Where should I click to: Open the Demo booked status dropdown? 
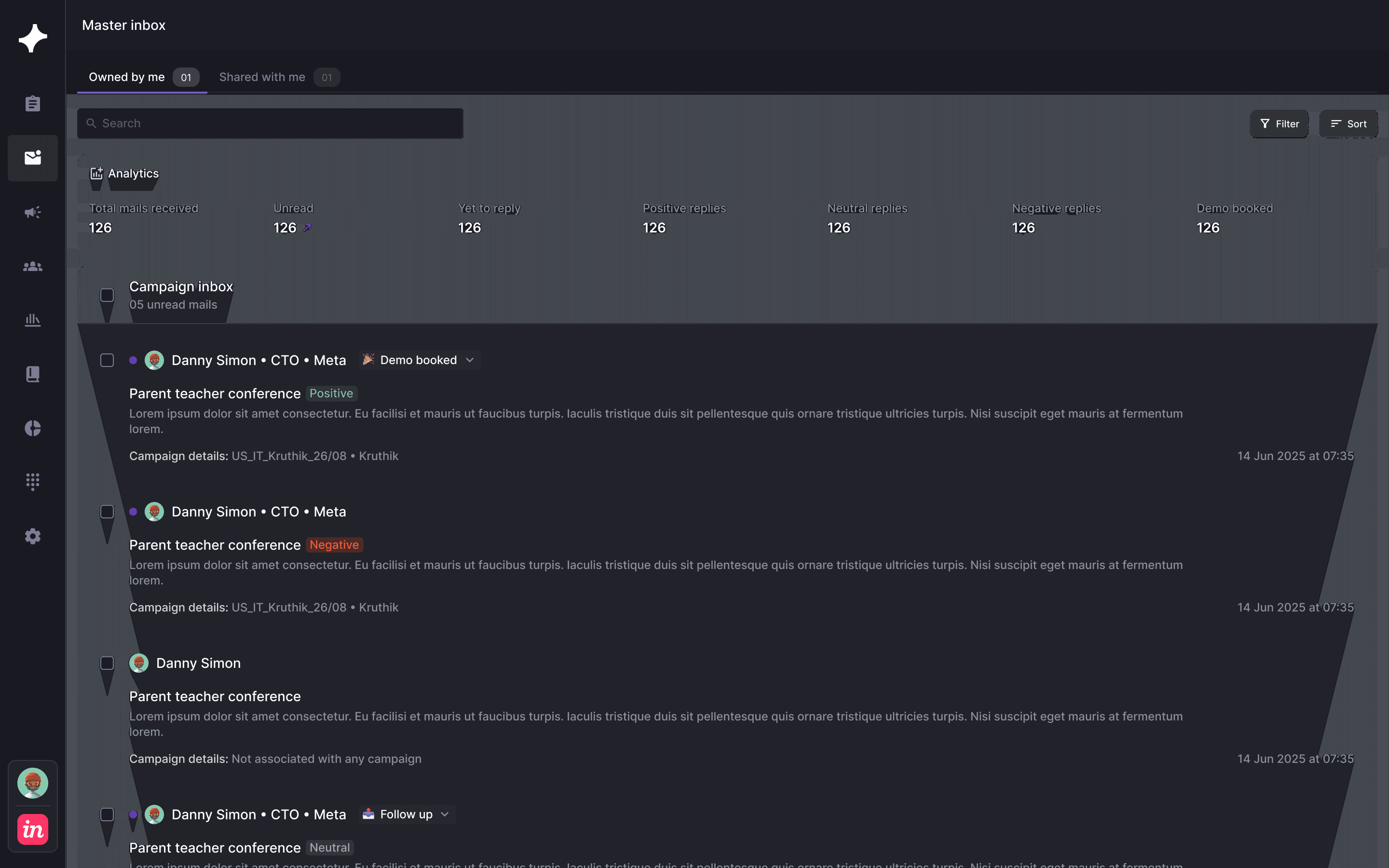[420, 360]
